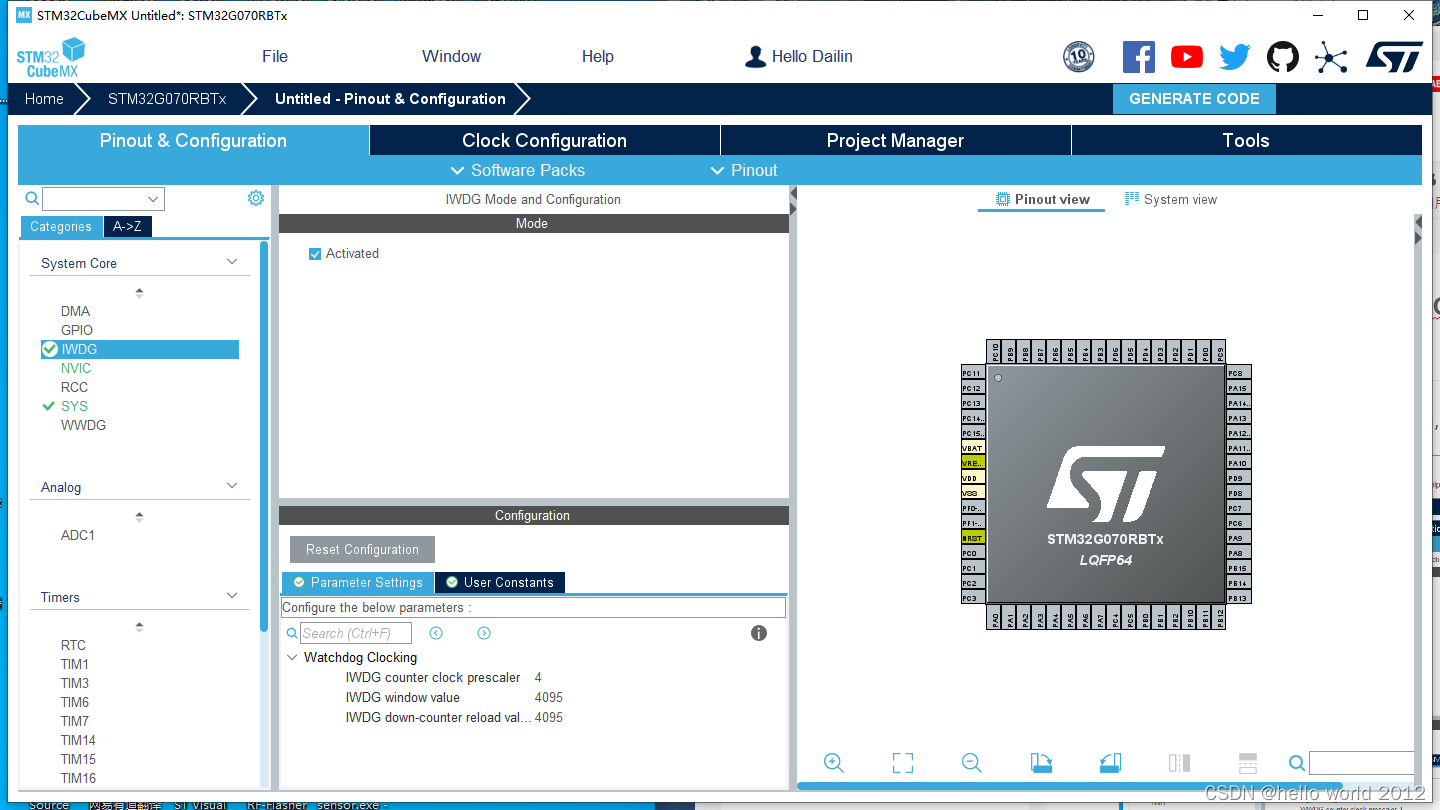Switch to the Clock Configuration tab

click(544, 141)
